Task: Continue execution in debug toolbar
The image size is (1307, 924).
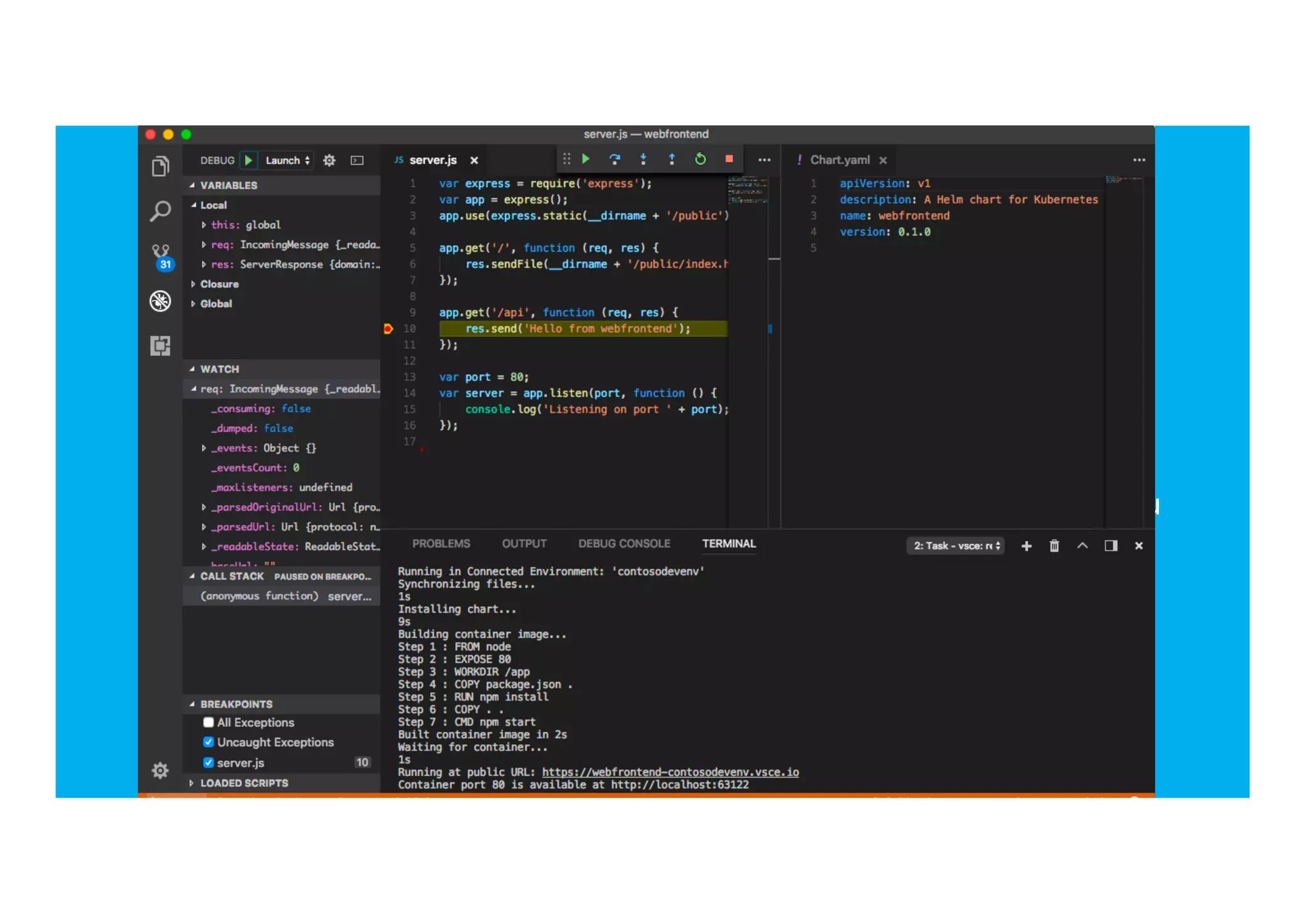Action: [x=586, y=159]
